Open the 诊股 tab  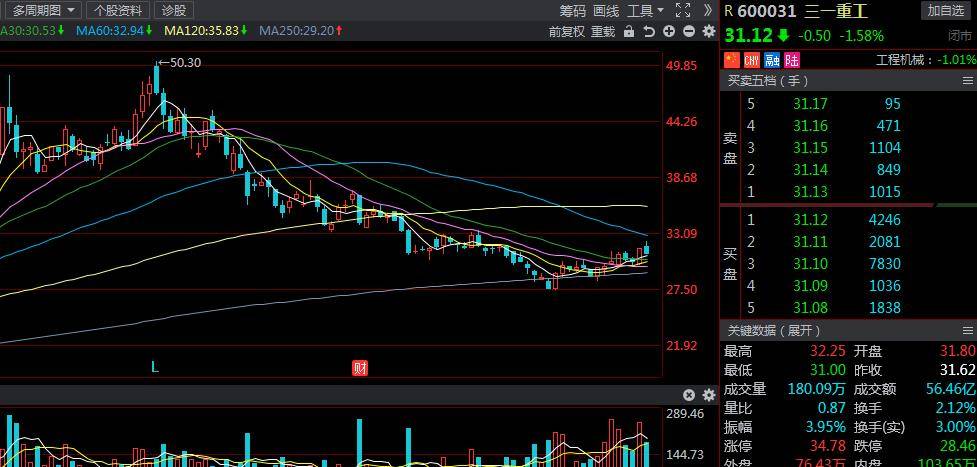coord(174,10)
